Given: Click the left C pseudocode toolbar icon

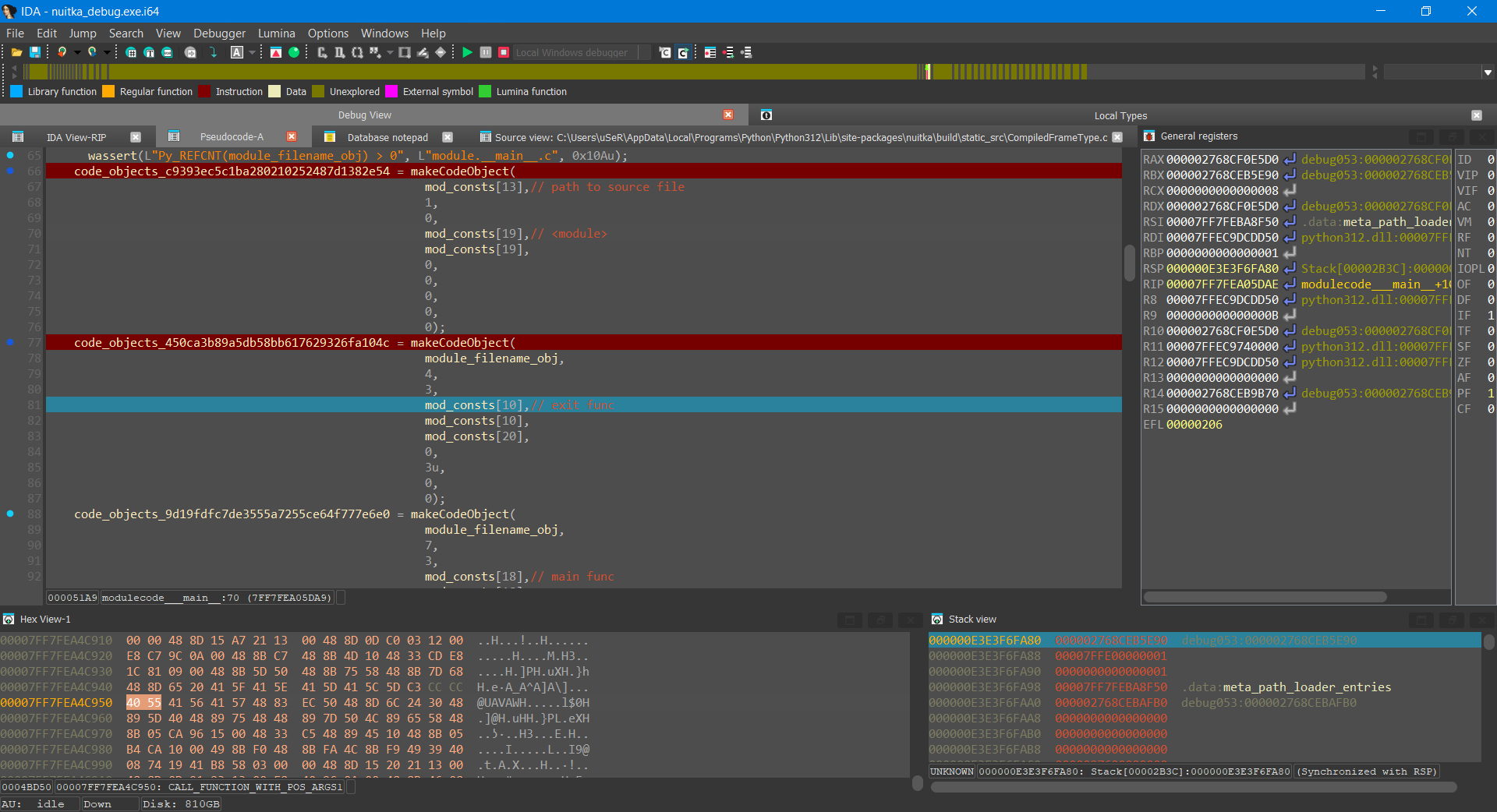Looking at the screenshot, I should pyautogui.click(x=664, y=52).
